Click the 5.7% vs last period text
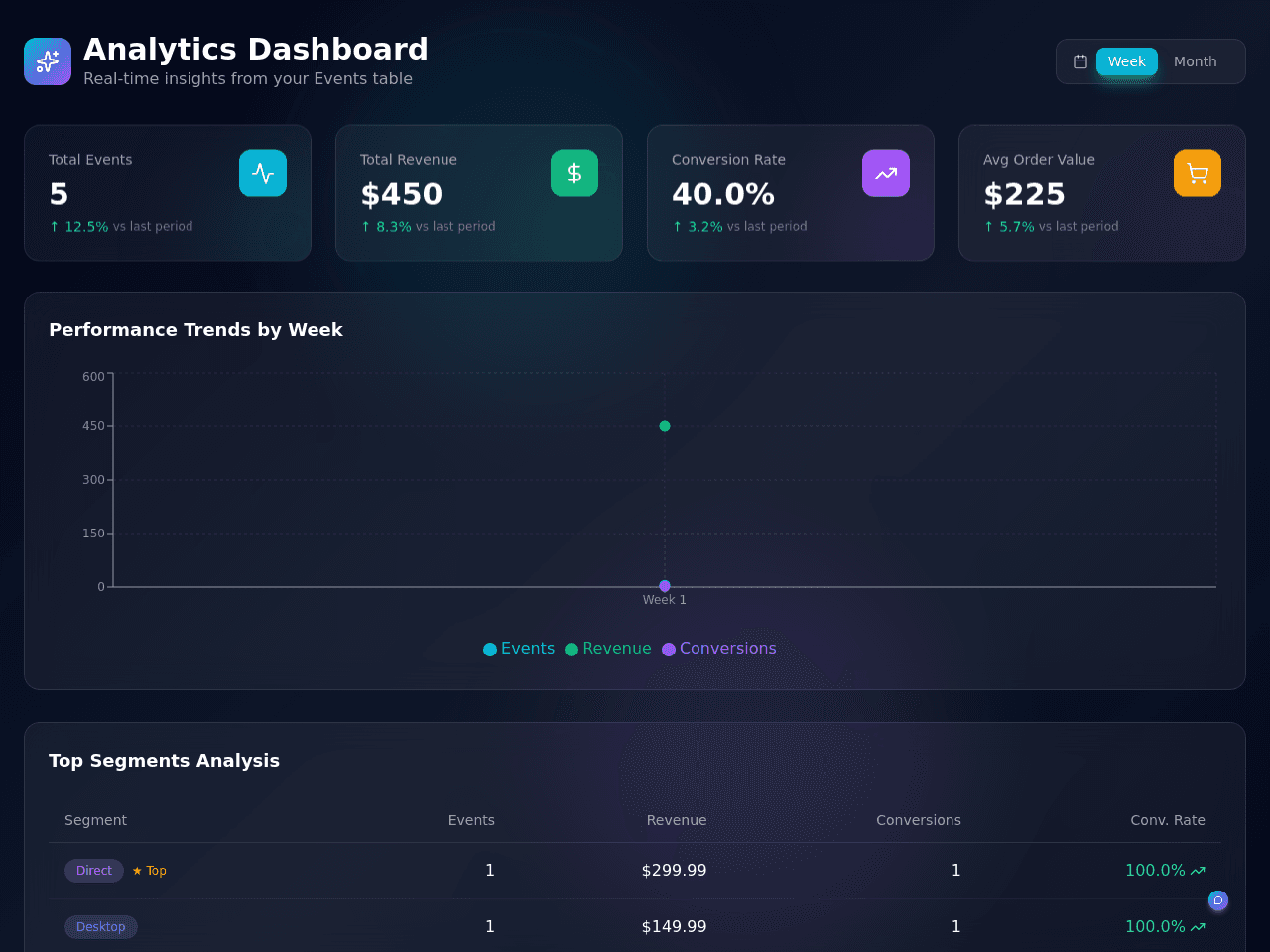 pyautogui.click(x=1051, y=227)
